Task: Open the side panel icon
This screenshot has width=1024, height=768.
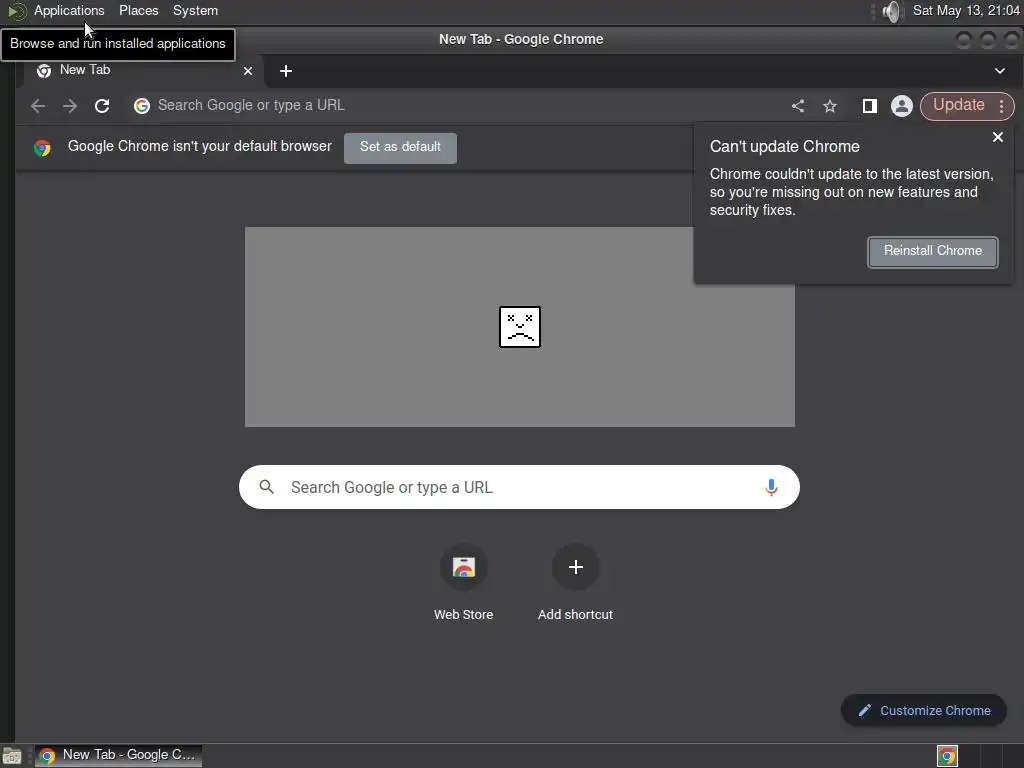Action: 869,106
